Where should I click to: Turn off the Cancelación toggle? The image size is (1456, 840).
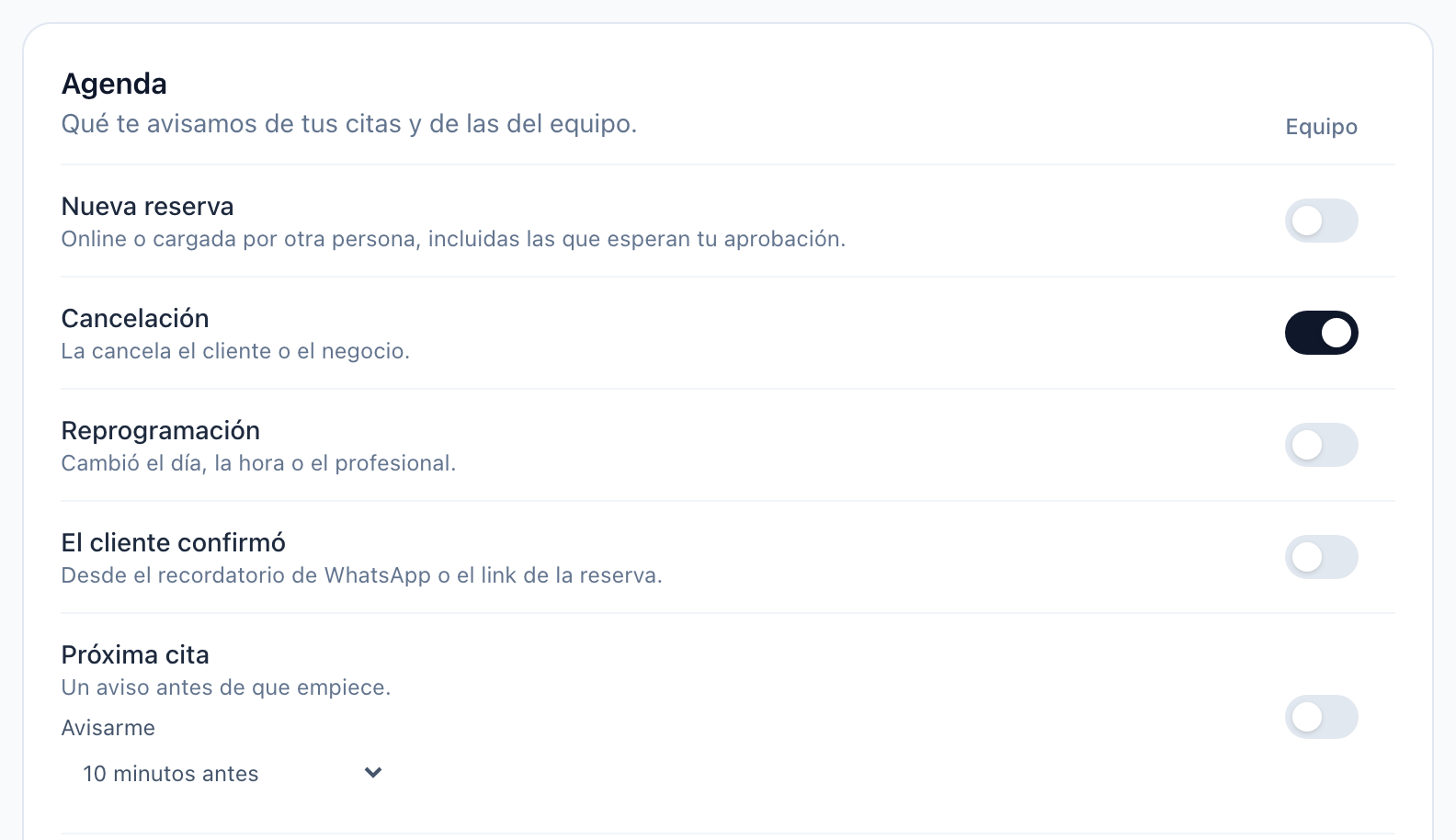[x=1321, y=333]
